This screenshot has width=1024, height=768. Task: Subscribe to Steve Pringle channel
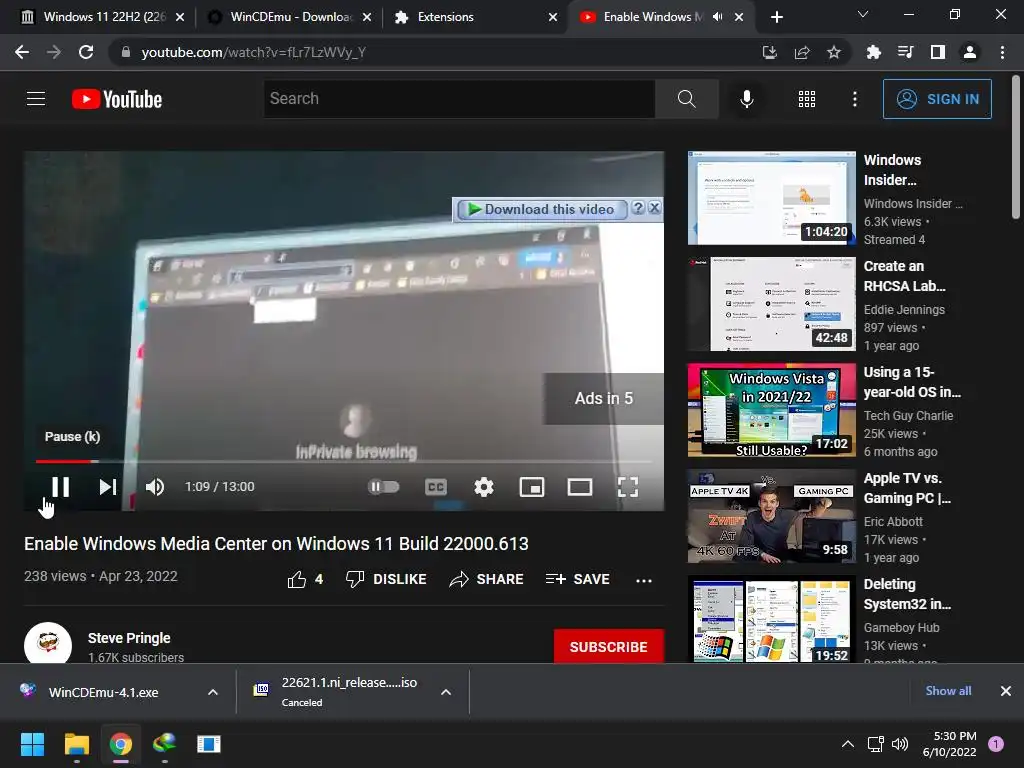click(x=609, y=647)
